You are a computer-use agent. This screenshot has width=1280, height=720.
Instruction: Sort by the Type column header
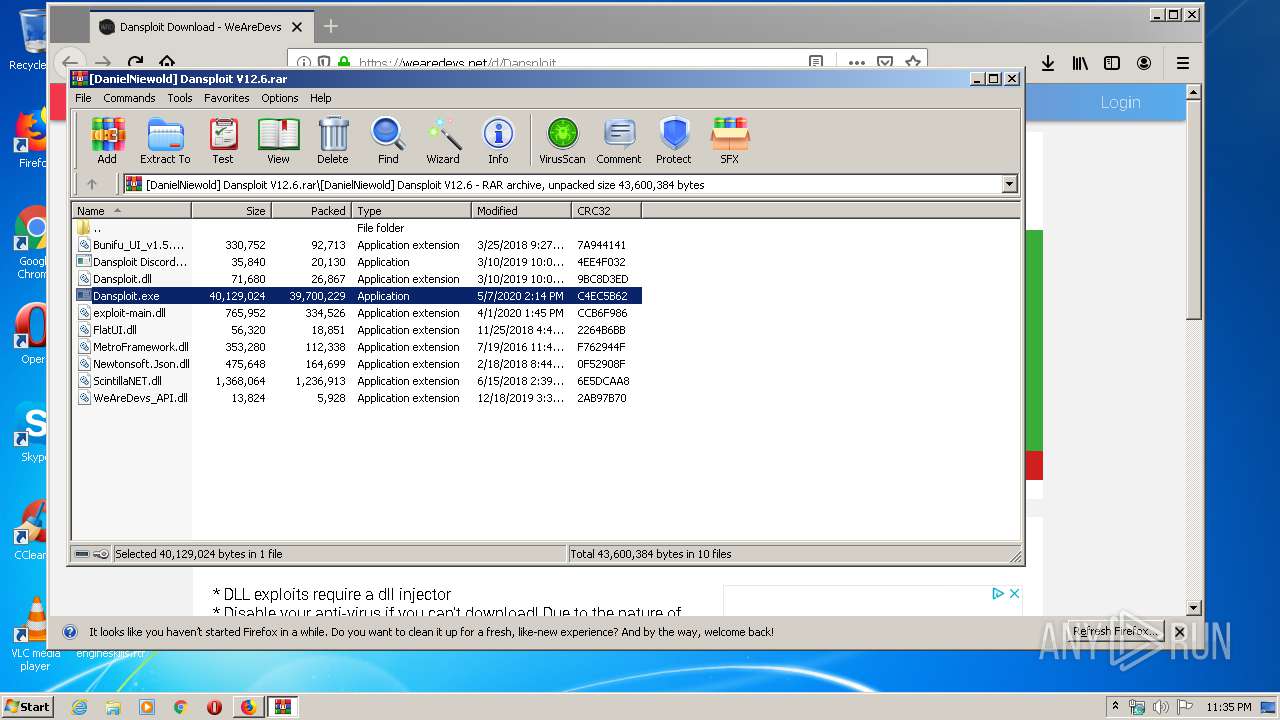411,211
